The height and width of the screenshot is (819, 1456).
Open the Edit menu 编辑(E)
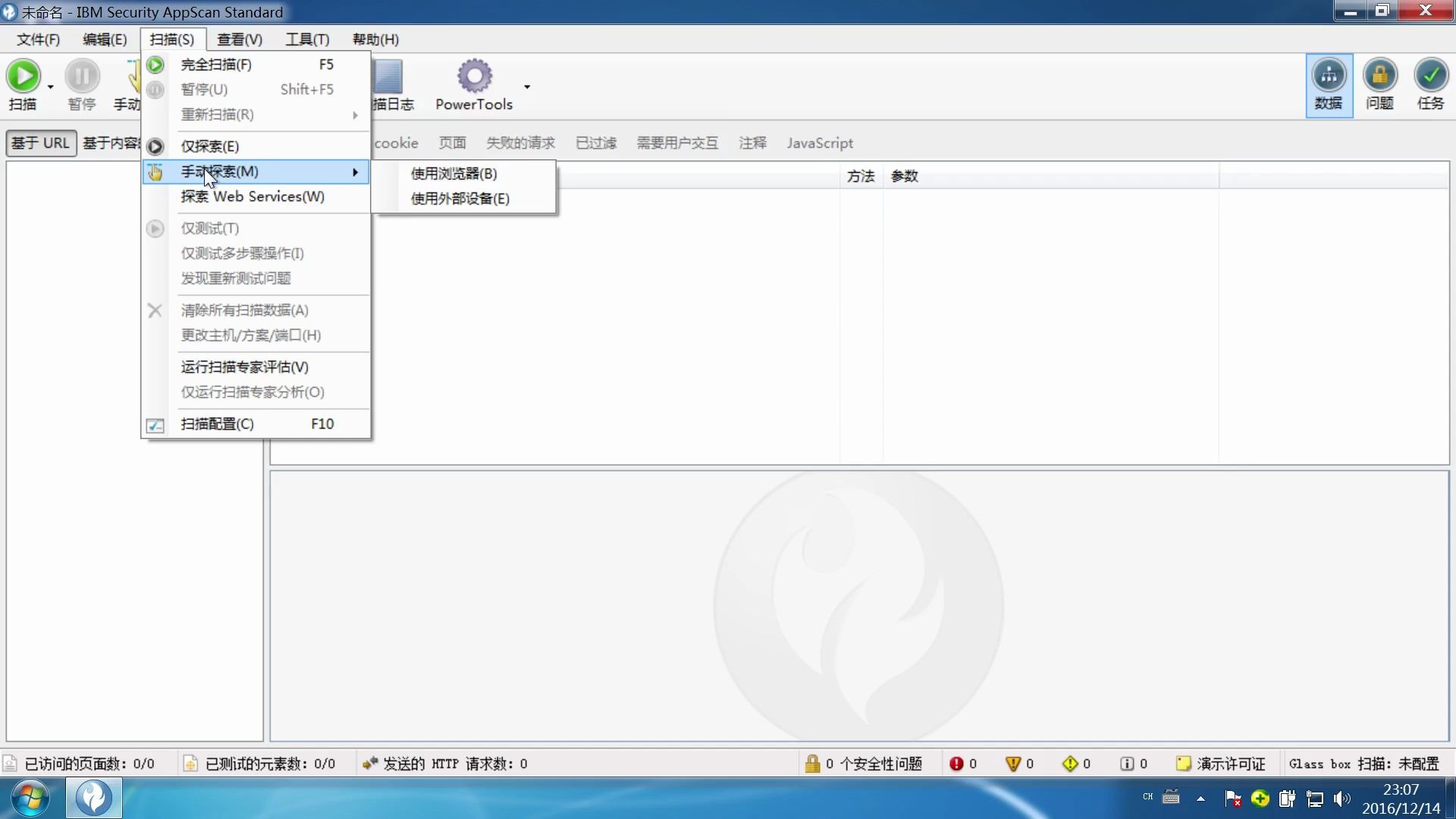(x=105, y=39)
